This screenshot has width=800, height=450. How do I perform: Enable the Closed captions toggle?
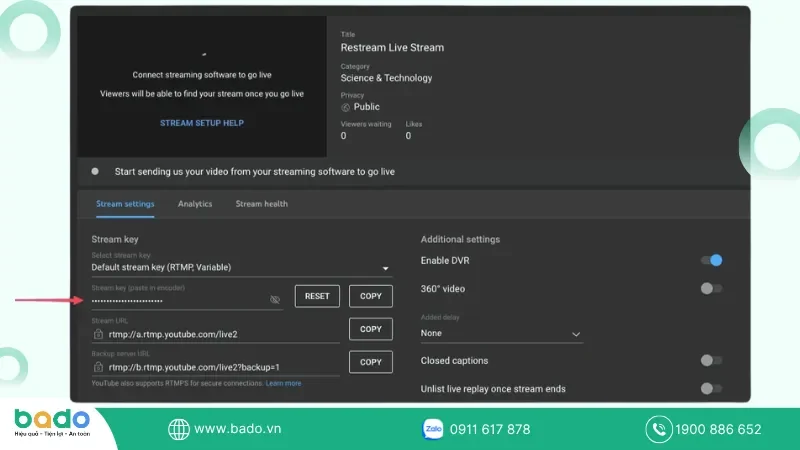click(x=712, y=361)
